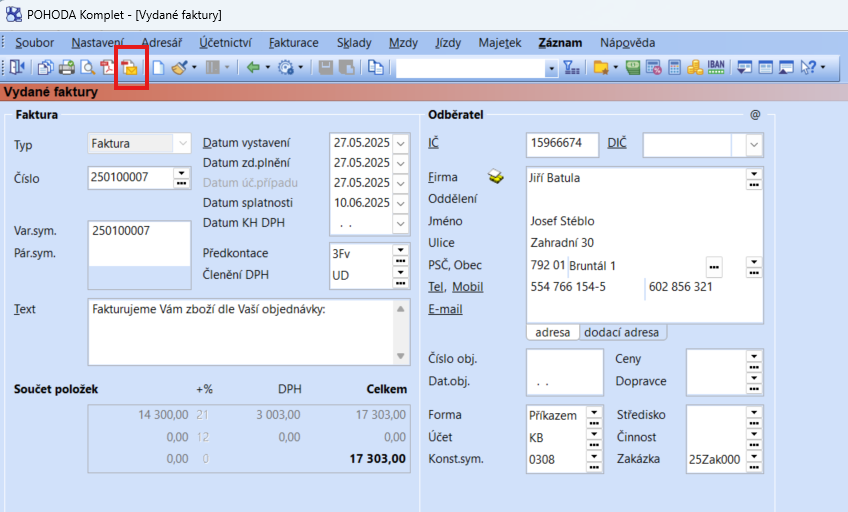Click the print printer icon in toolbar

(x=67, y=68)
